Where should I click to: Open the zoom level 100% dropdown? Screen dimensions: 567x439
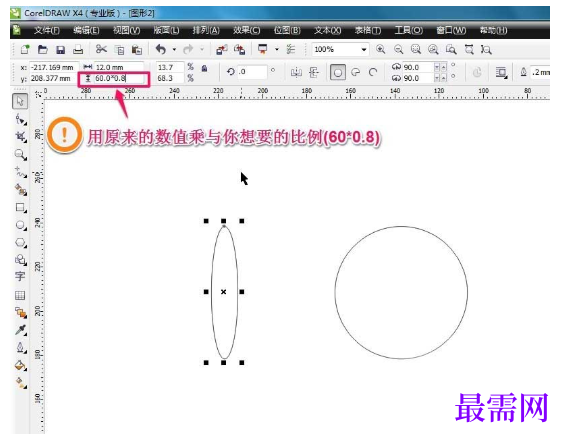pos(363,50)
